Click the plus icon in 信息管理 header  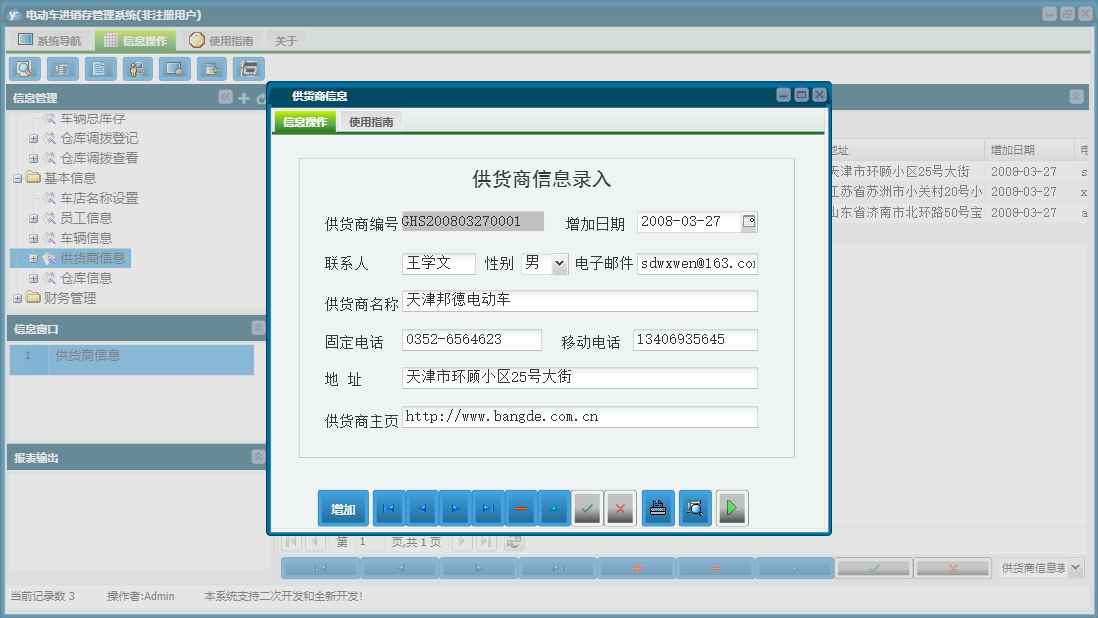click(244, 98)
